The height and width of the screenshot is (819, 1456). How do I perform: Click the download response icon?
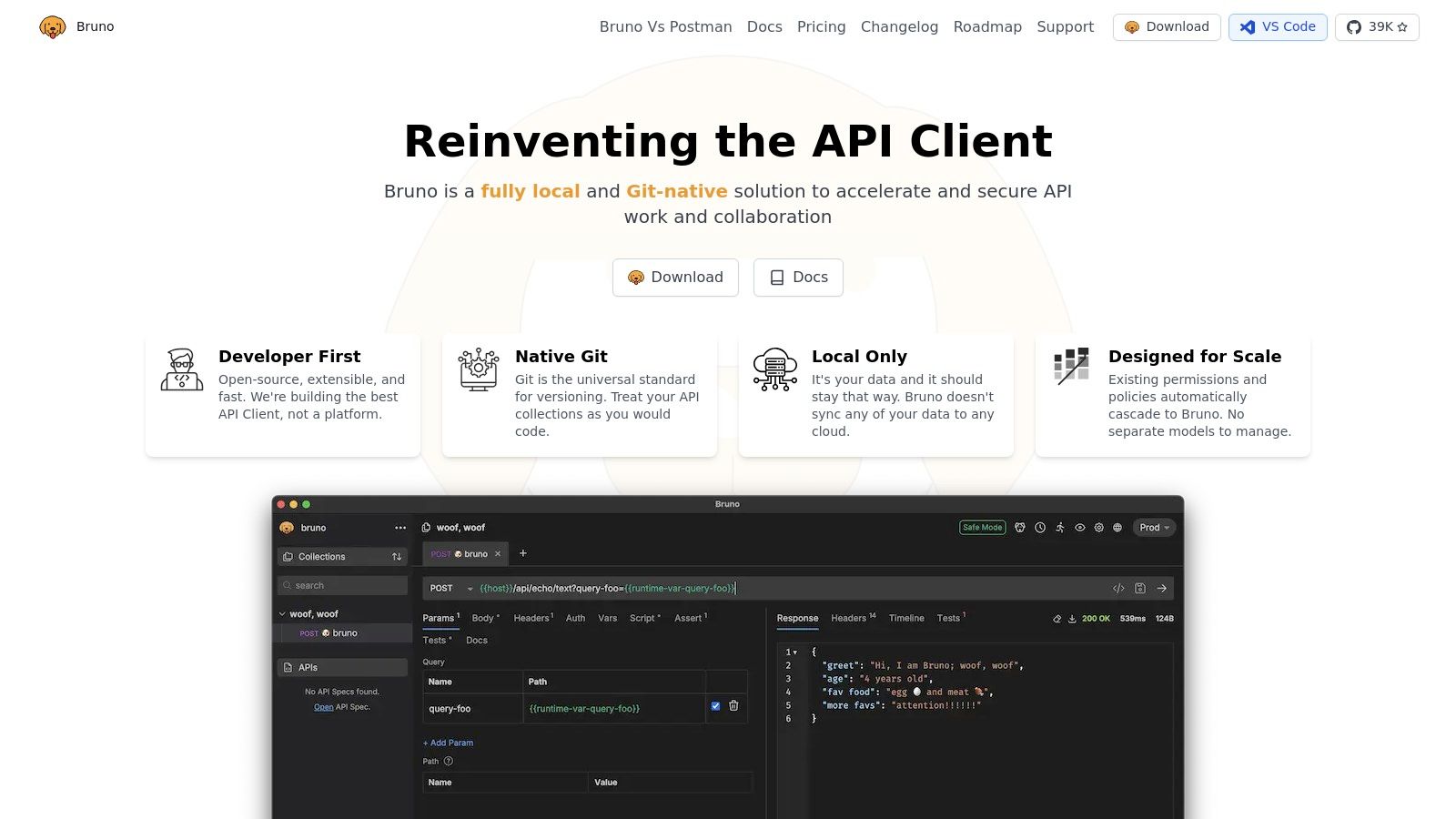[x=1072, y=619]
